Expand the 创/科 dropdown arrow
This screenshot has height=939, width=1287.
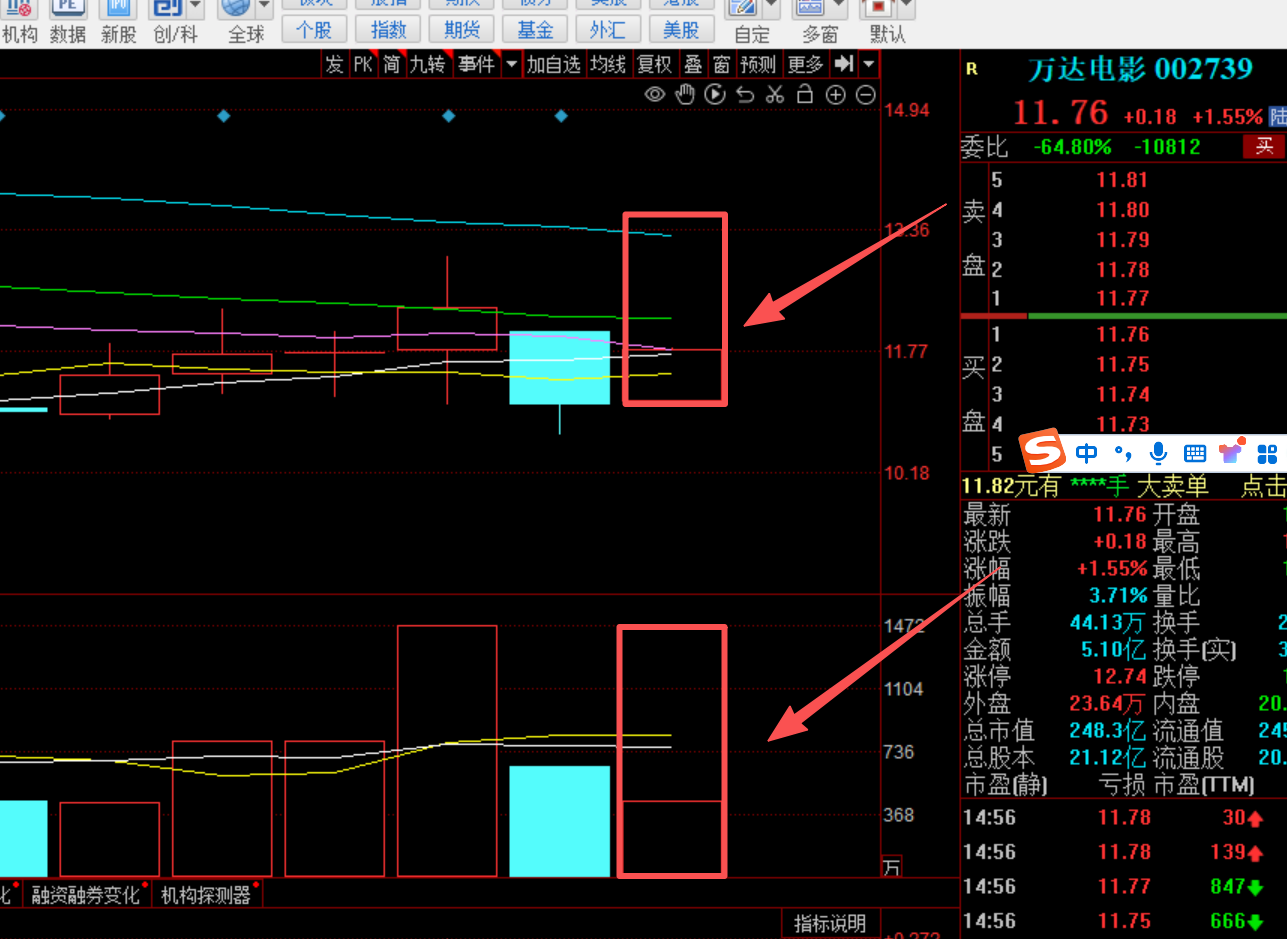[194, 8]
